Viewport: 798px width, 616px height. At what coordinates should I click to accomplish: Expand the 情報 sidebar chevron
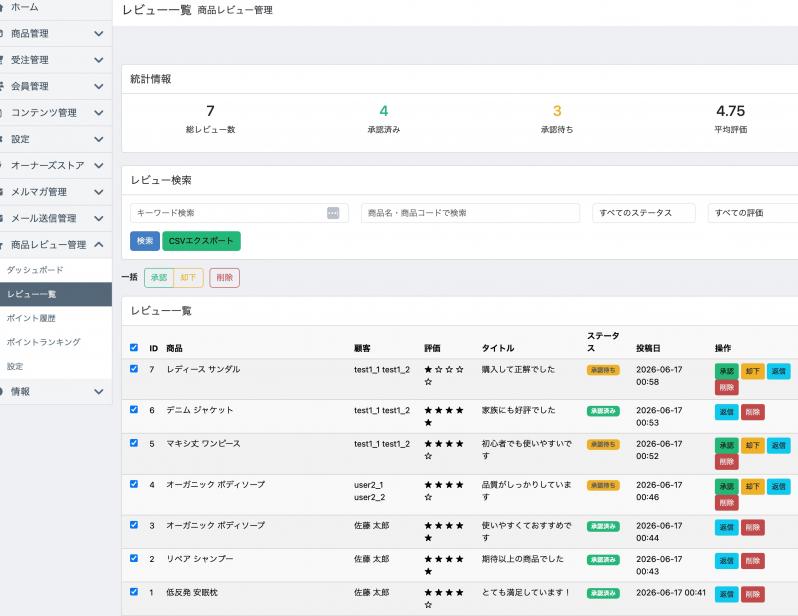(x=99, y=391)
